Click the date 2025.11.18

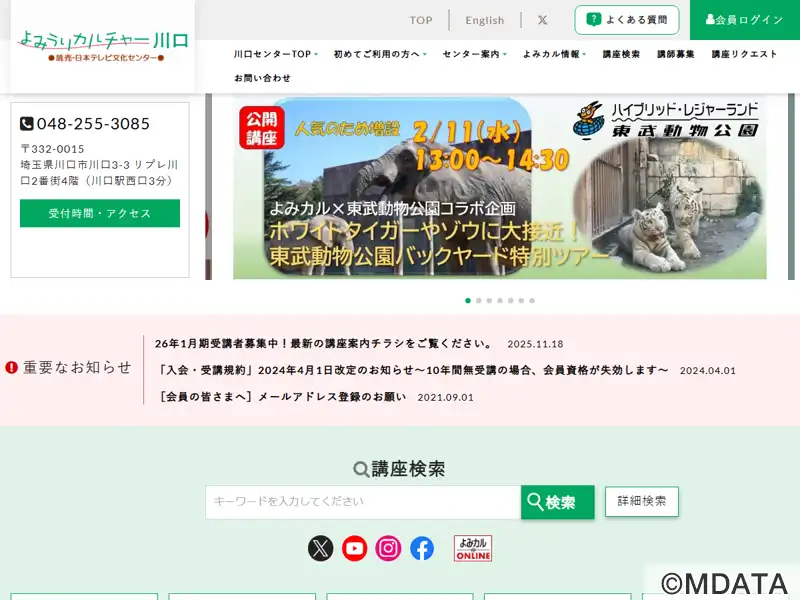pyautogui.click(x=535, y=344)
